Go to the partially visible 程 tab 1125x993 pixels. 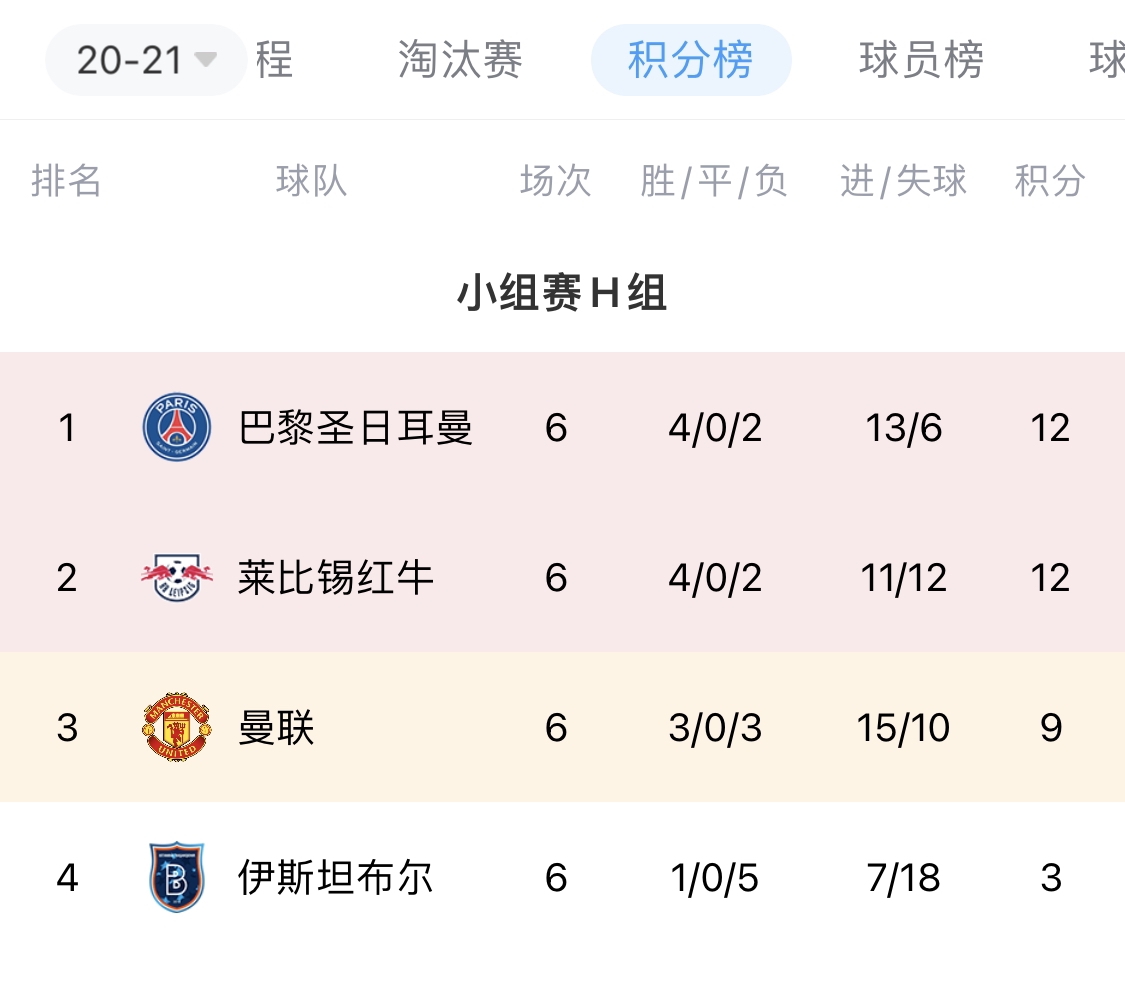click(273, 60)
